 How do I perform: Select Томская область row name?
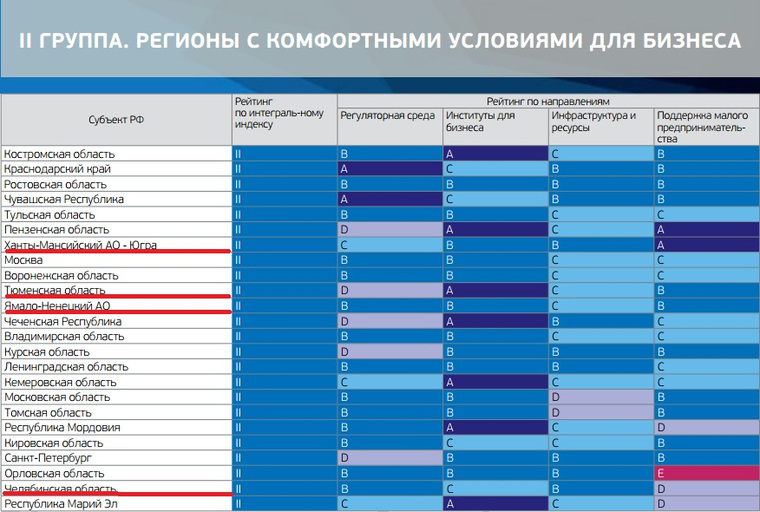(48, 413)
